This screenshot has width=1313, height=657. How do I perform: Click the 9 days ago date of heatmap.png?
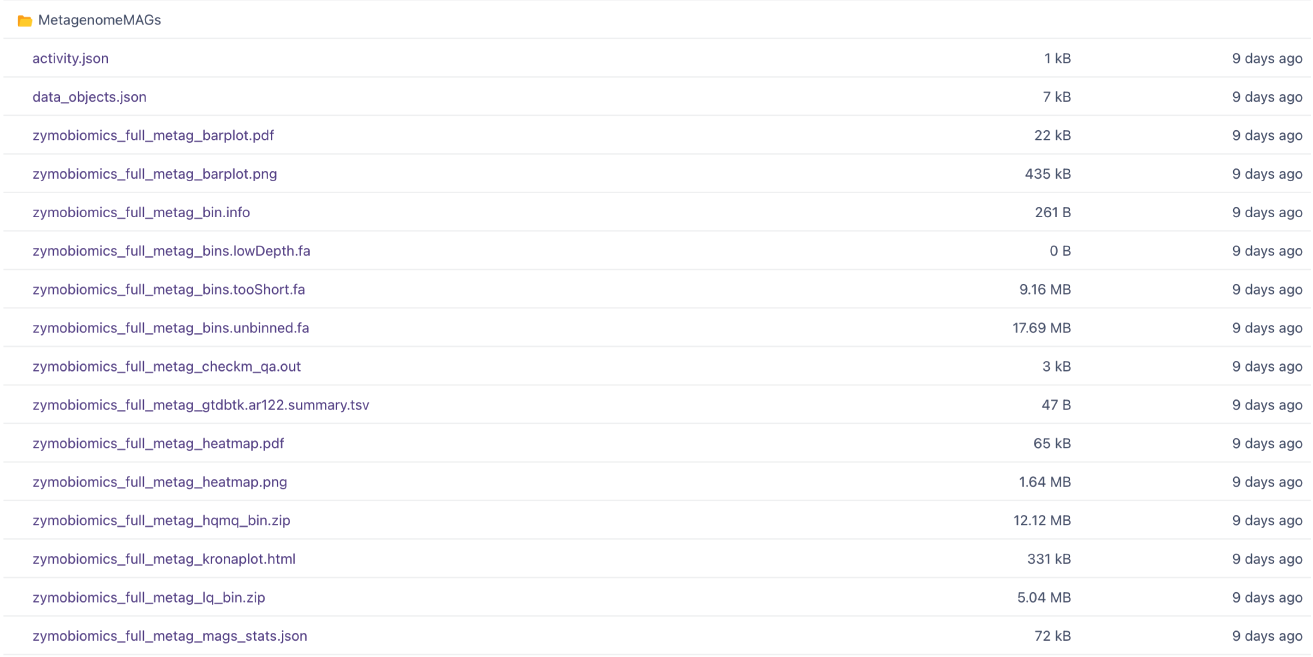1267,482
